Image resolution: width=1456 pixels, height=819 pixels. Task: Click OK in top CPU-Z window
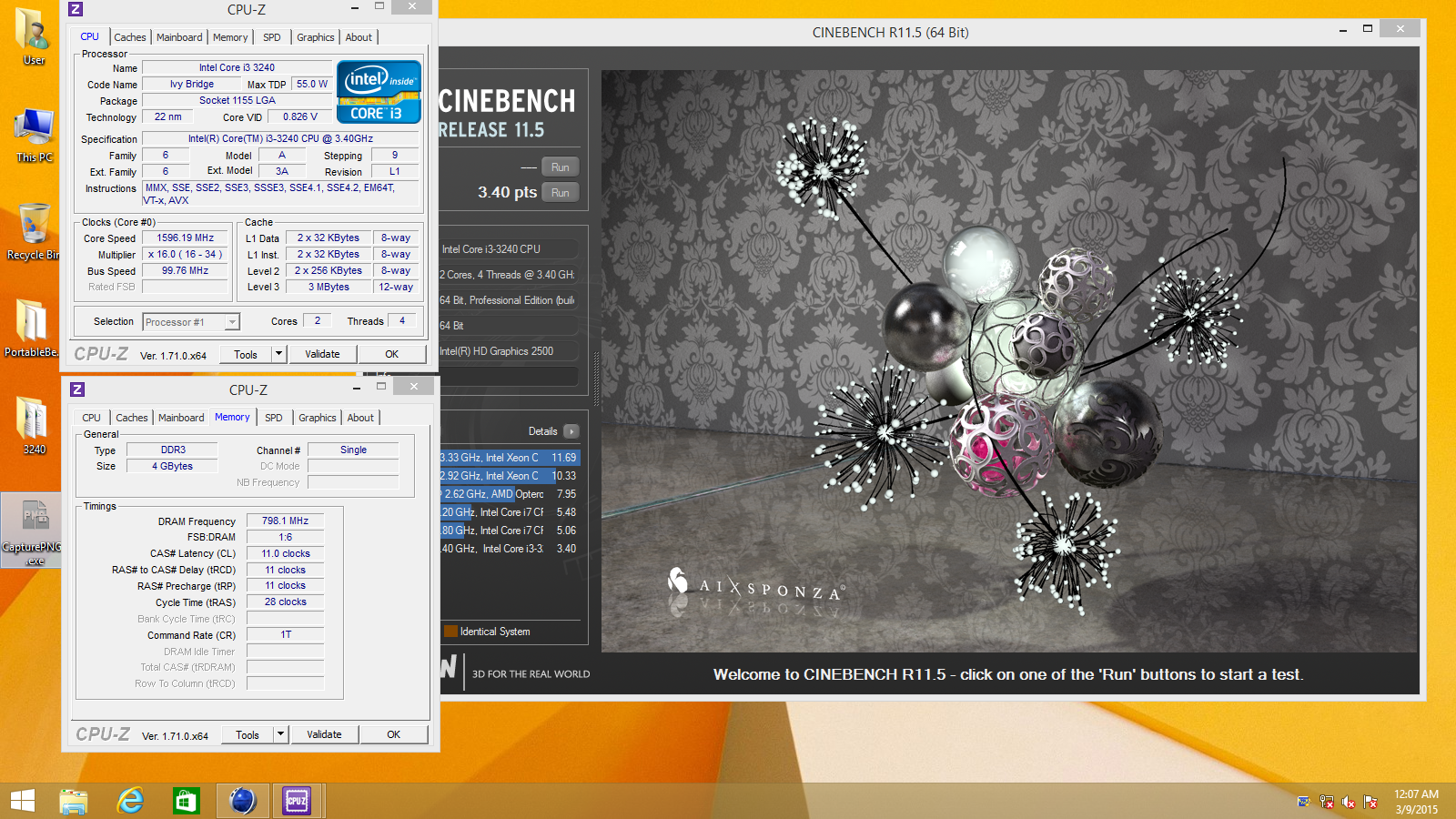[x=392, y=354]
